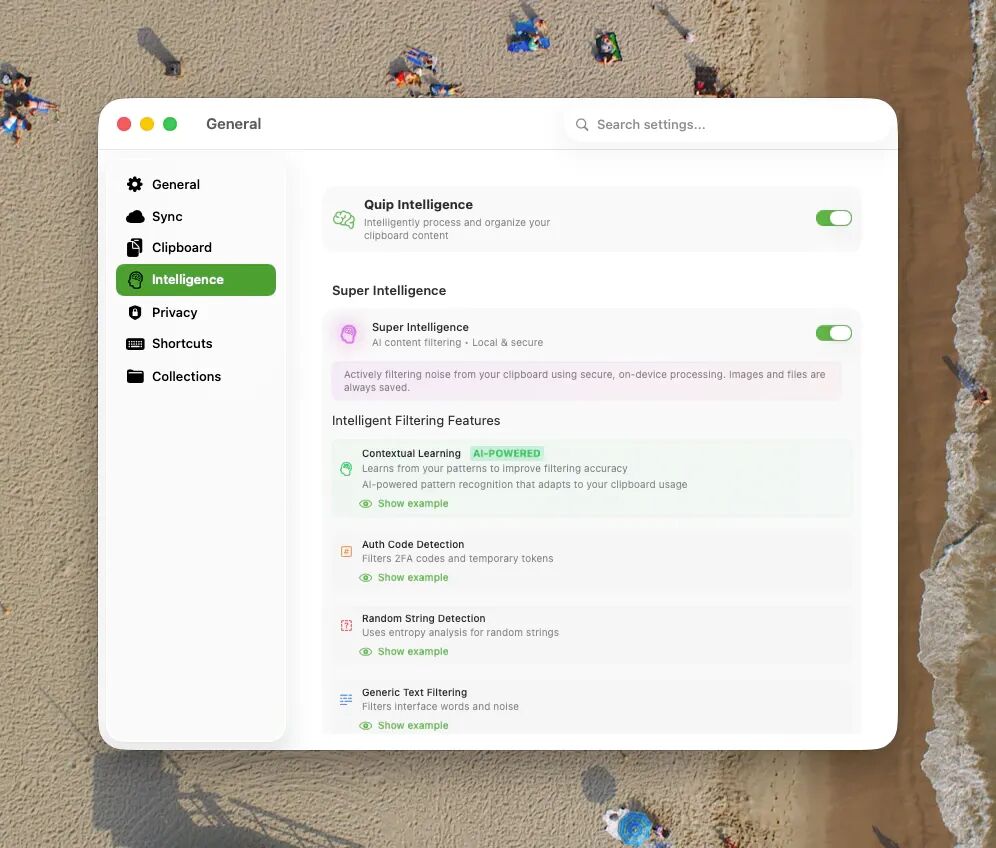
Task: Click the keyboard icon beside Shortcuts
Action: pyautogui.click(x=135, y=344)
